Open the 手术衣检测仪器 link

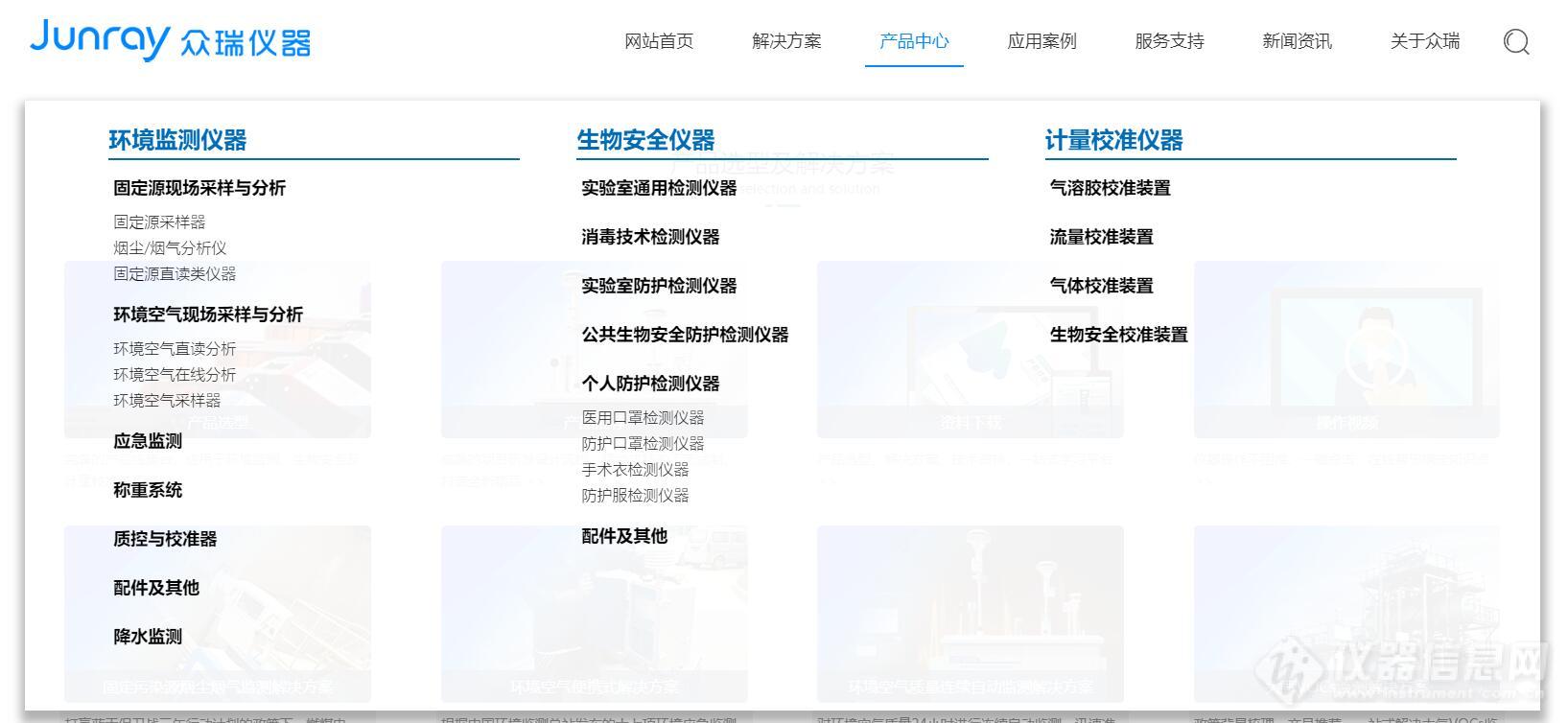coord(635,469)
